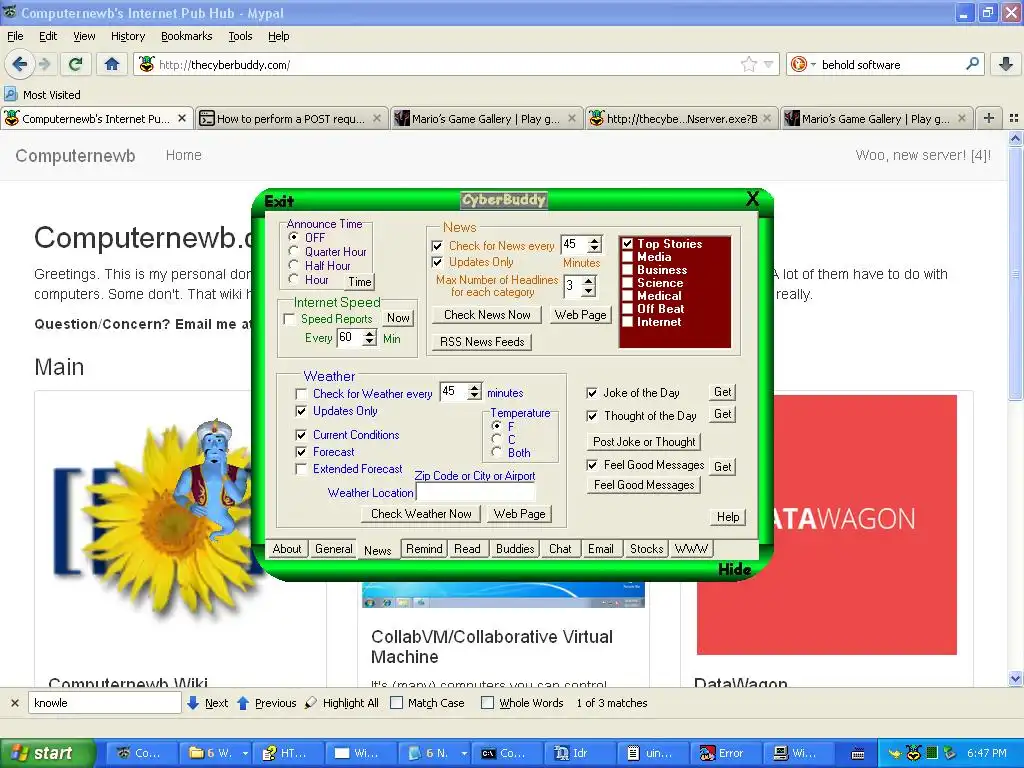The width and height of the screenshot is (1024, 768).
Task: Click the Help button in CyberBuddy
Action: [728, 517]
